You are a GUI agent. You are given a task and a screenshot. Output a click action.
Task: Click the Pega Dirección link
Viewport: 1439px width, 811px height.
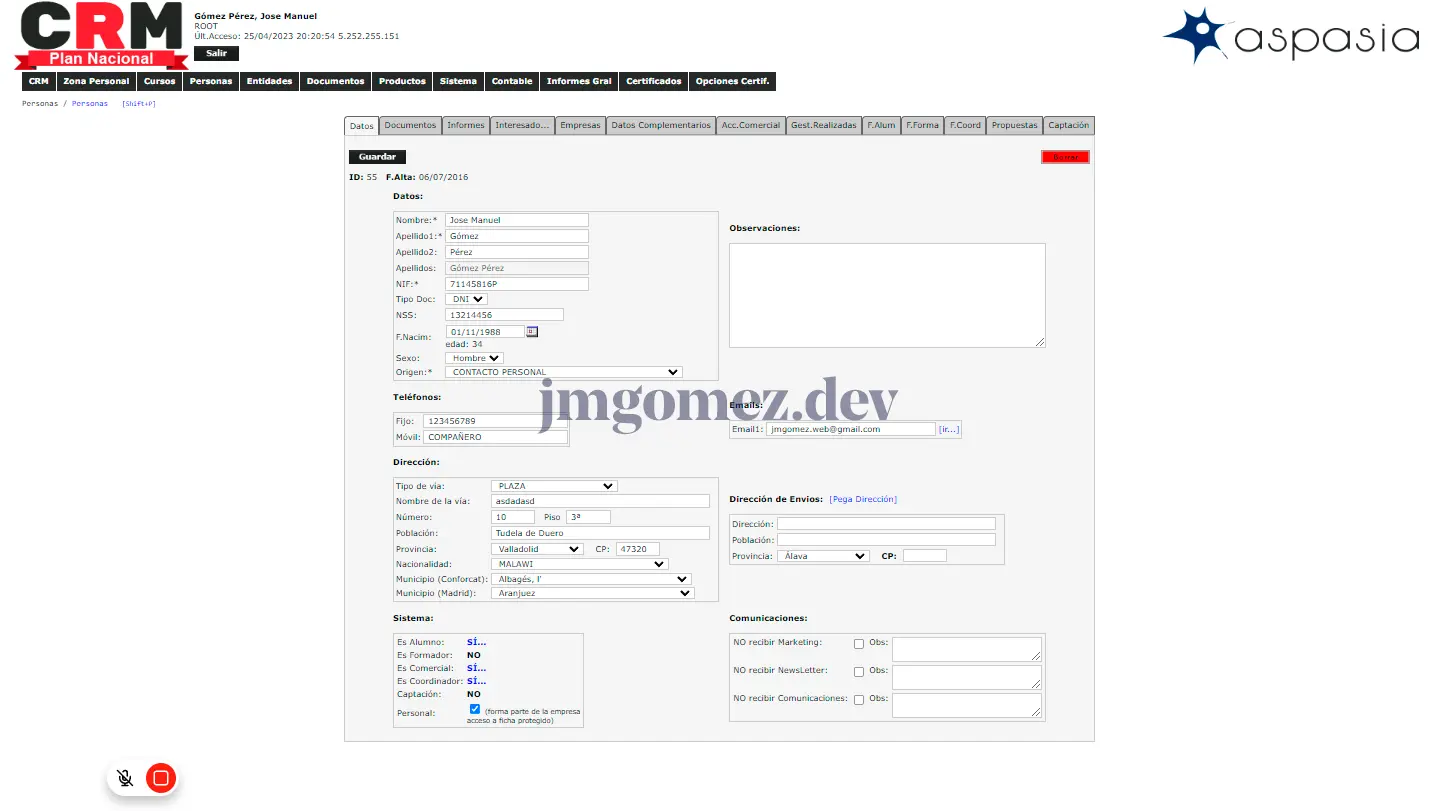point(862,499)
